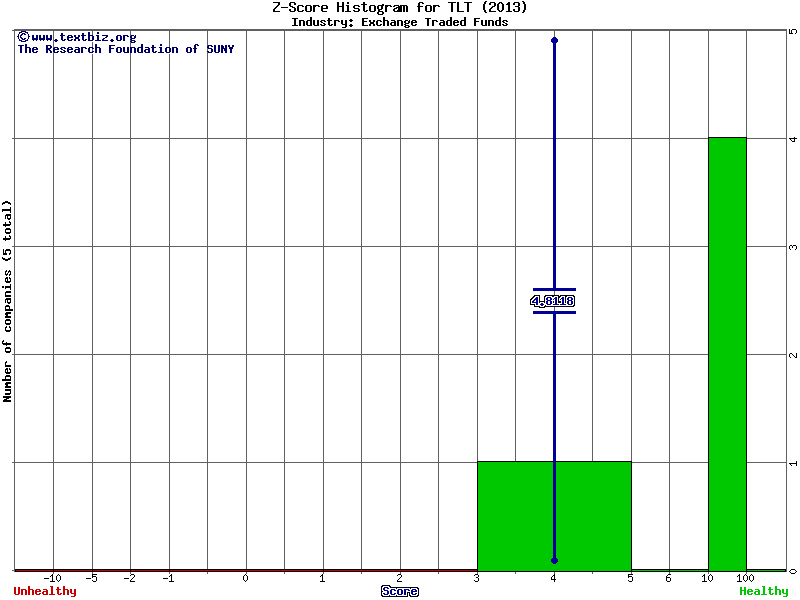The image size is (800, 600).
Task: Click the x-axis tick label 10
Action: 707,578
